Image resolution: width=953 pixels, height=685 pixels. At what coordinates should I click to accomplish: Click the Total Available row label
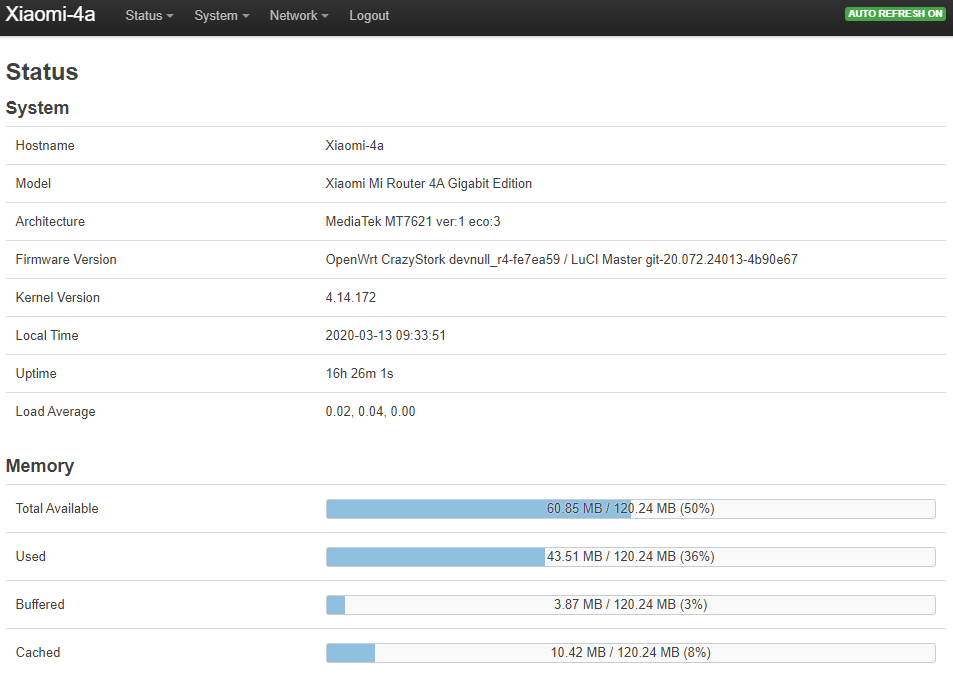(57, 509)
